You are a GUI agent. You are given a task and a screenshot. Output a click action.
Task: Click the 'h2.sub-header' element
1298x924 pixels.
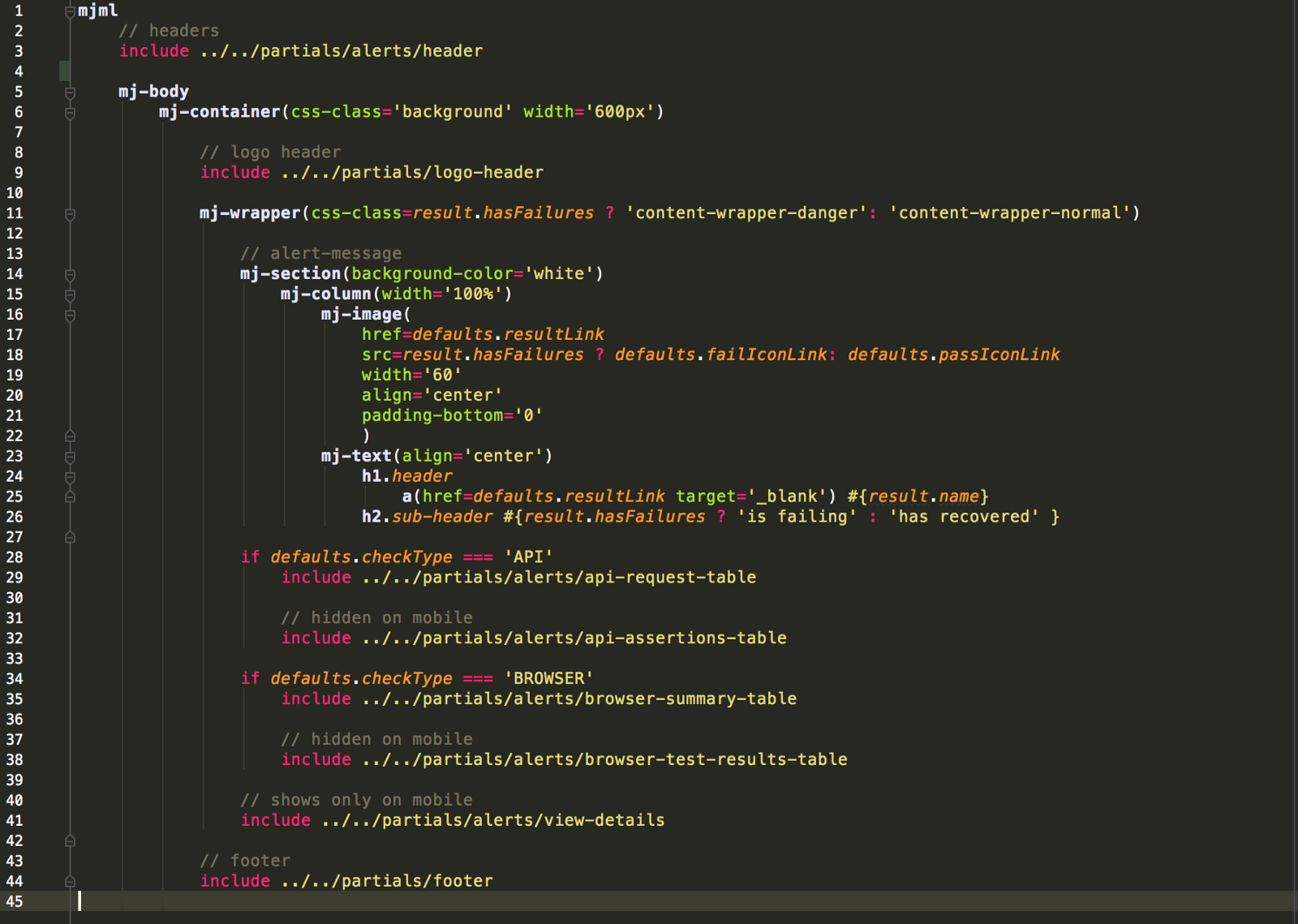pyautogui.click(x=428, y=518)
